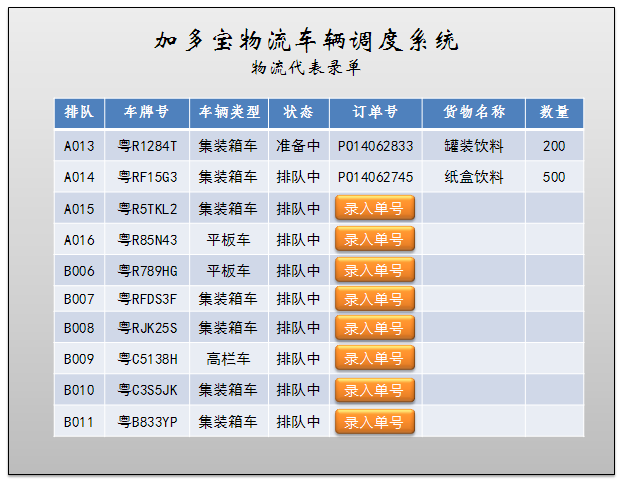This screenshot has width=623, height=482.
Task: Select queue number B008 cell
Action: [79, 328]
